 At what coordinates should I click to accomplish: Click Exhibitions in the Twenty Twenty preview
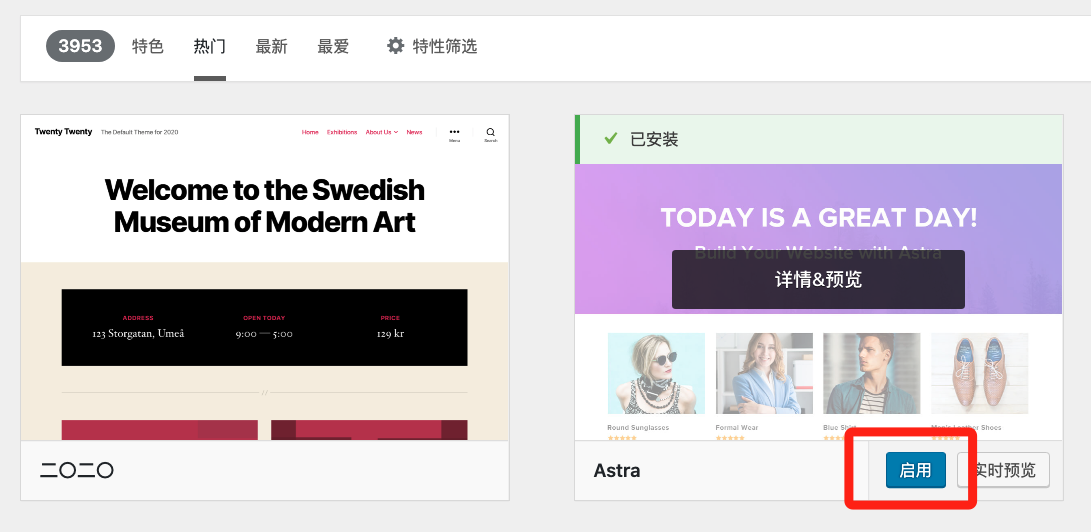342,132
